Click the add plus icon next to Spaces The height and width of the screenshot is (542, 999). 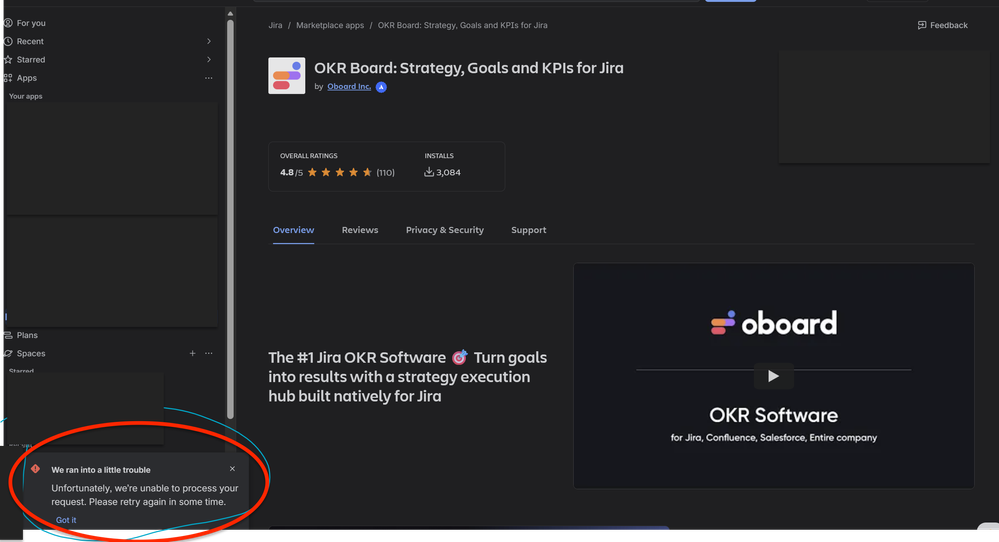tap(192, 353)
